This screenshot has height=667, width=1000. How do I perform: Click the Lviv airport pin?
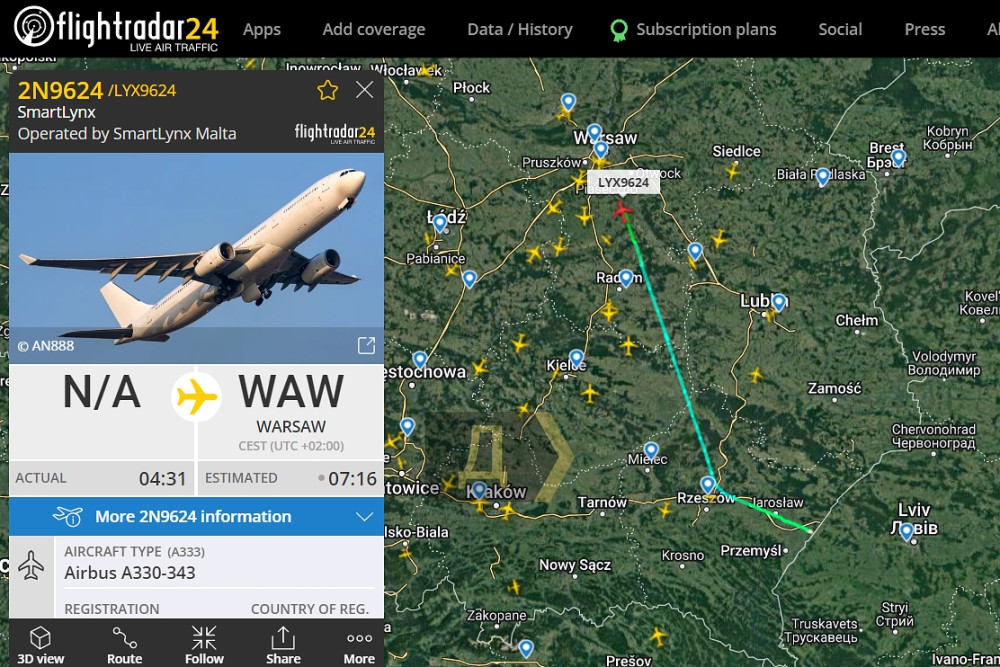point(906,532)
